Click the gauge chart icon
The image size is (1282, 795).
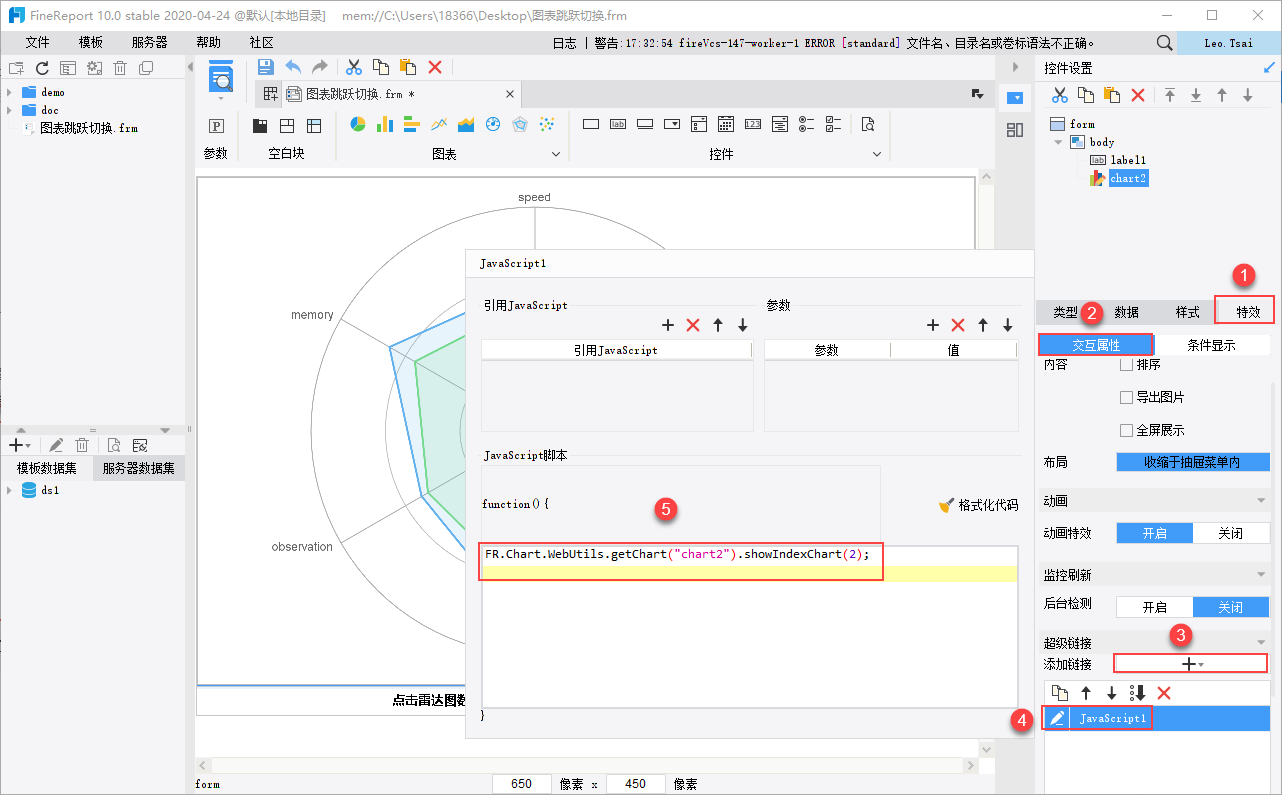click(x=492, y=125)
